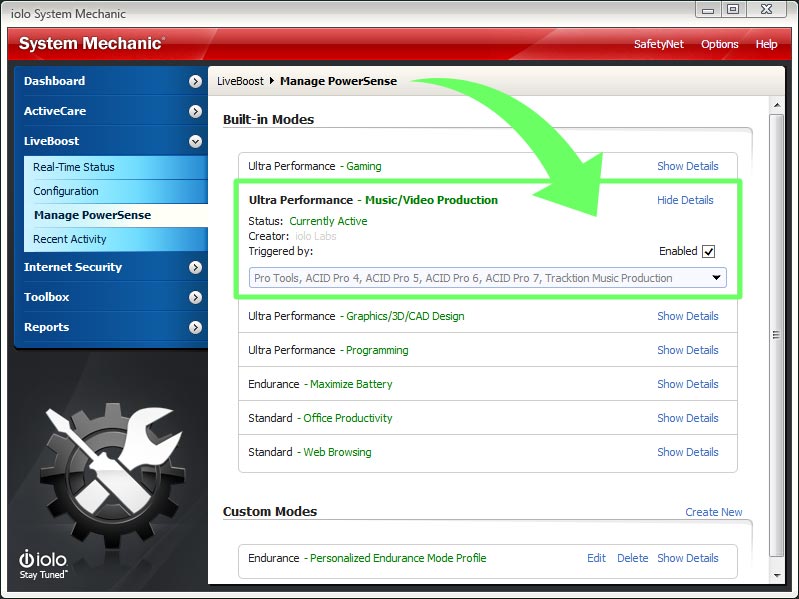
Task: Select Standard - Office Productivity row
Action: coord(488,418)
